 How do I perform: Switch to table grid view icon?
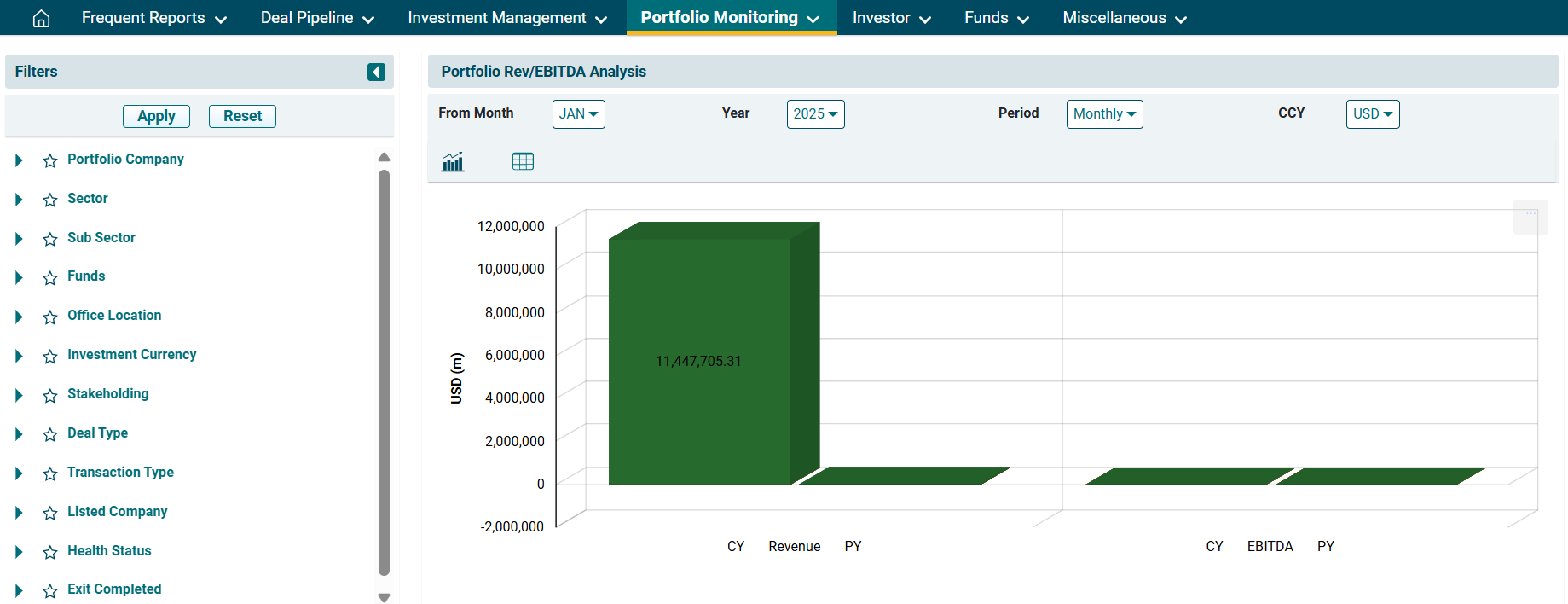(523, 161)
